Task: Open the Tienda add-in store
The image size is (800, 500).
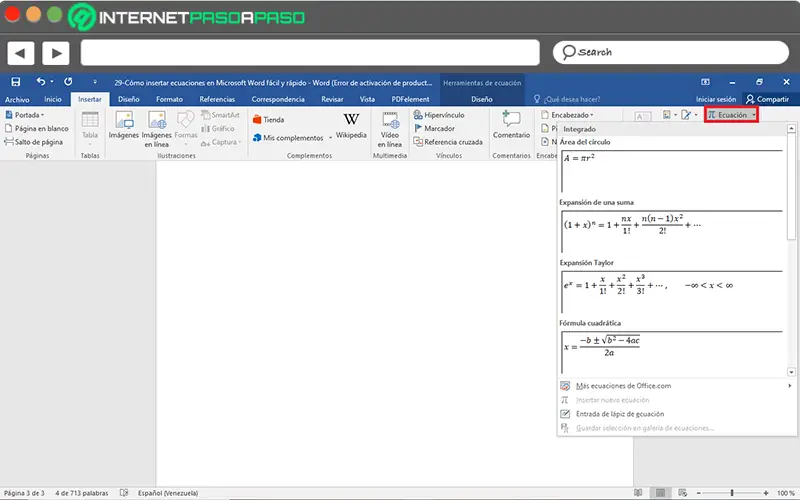Action: tap(269, 120)
